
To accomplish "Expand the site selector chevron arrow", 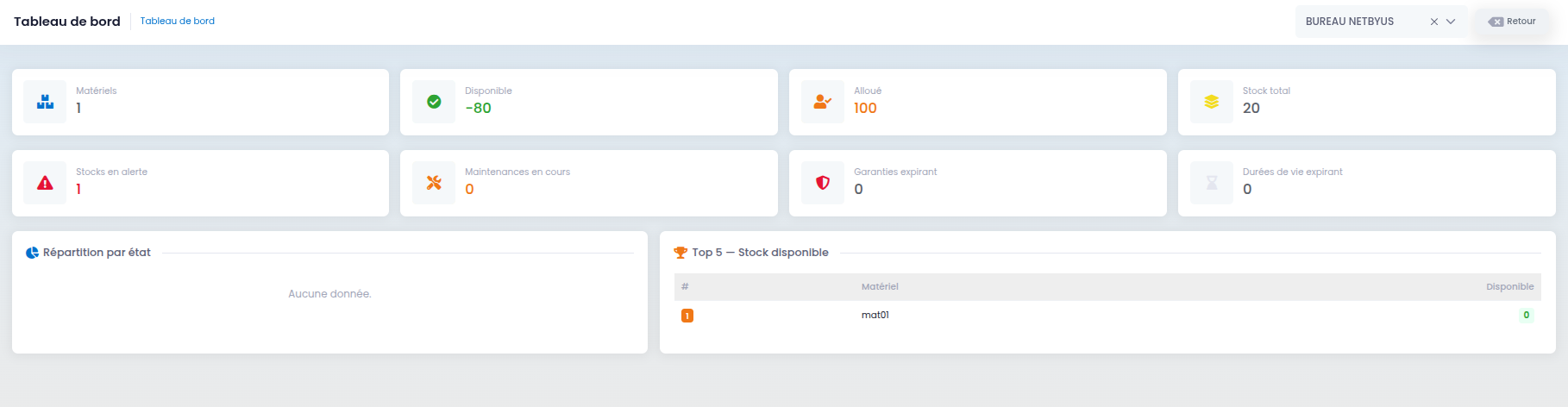I will 1451,22.
